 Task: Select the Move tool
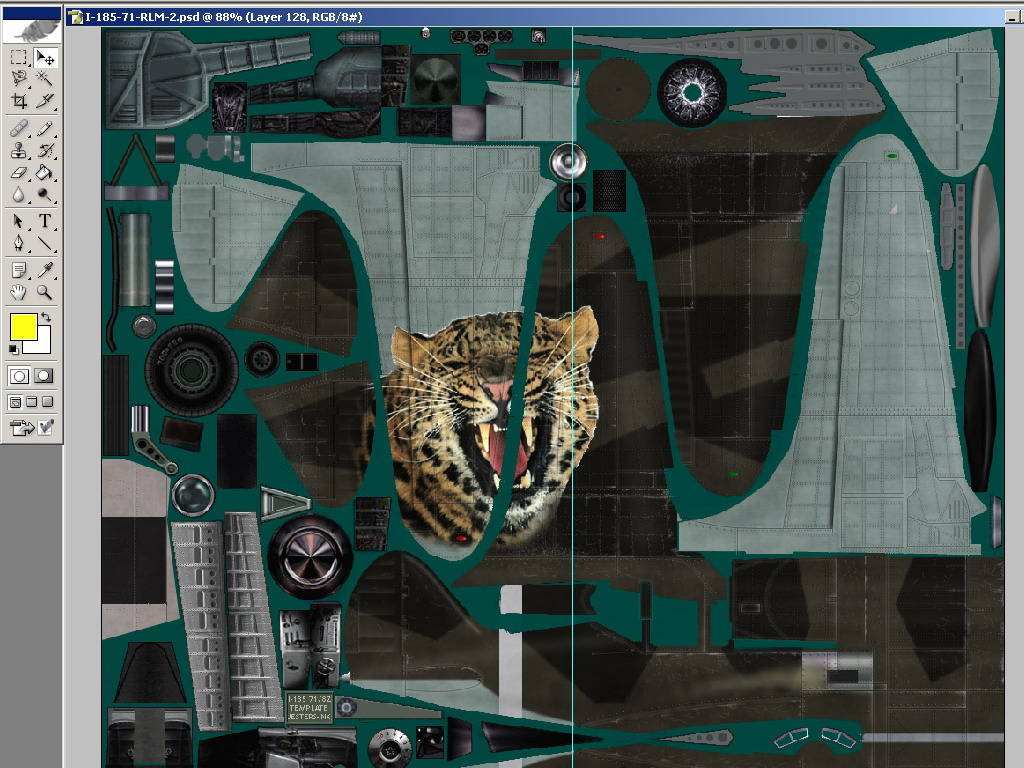tap(44, 57)
